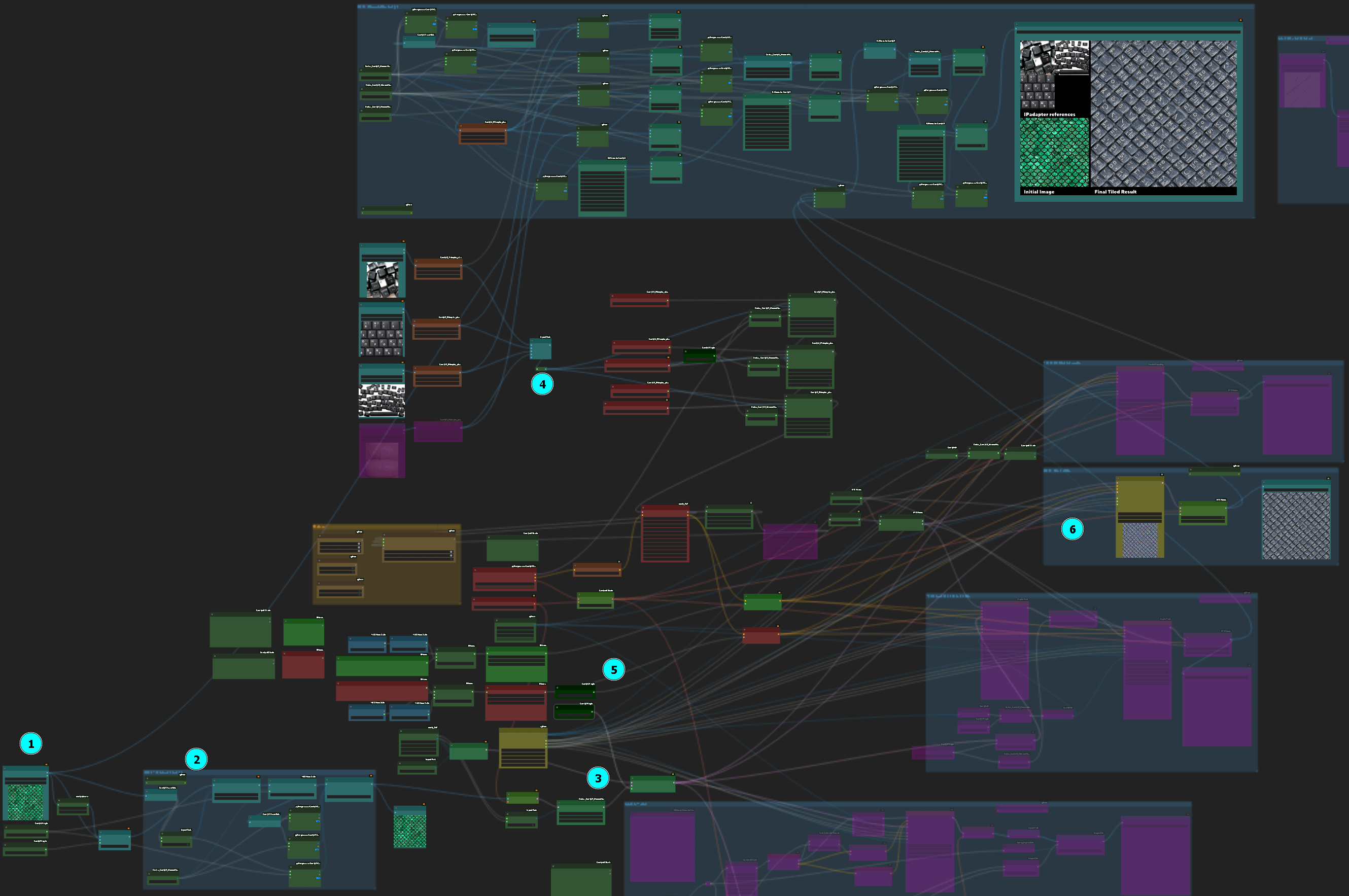Collapse the large red node left of marker 5
Screen dimensions: 1349x896
point(488,688)
